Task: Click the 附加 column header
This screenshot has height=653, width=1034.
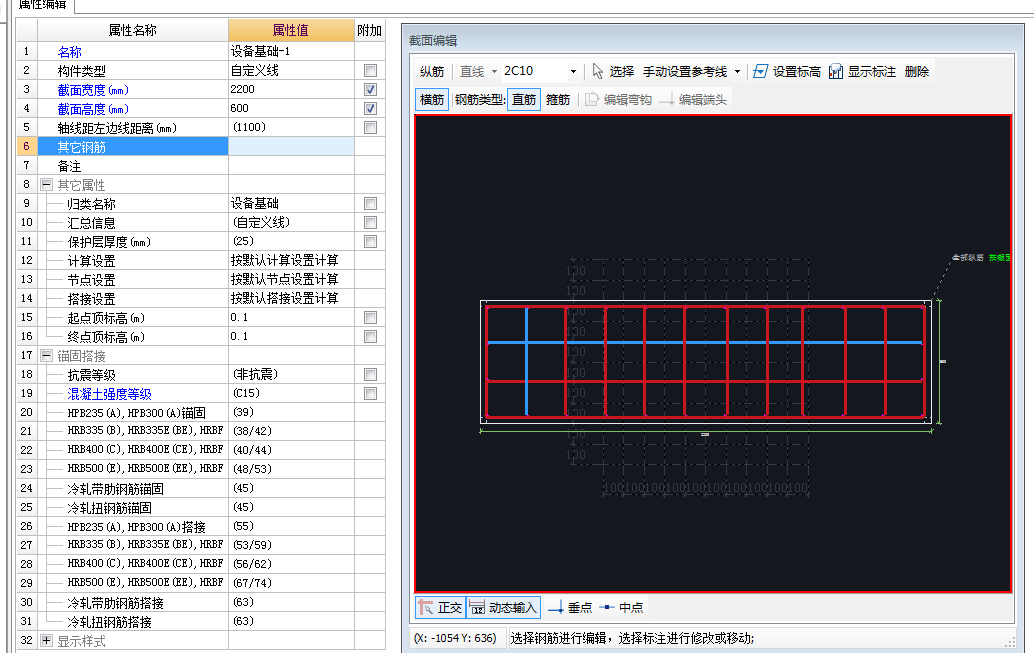Action: tap(370, 30)
